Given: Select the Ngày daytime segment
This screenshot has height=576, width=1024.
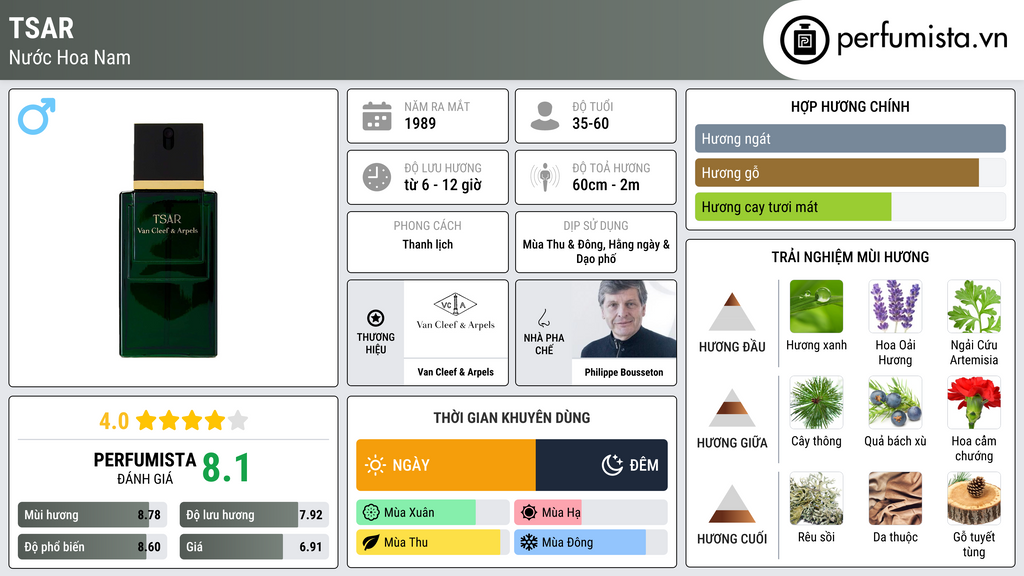Looking at the screenshot, I should coord(446,465).
